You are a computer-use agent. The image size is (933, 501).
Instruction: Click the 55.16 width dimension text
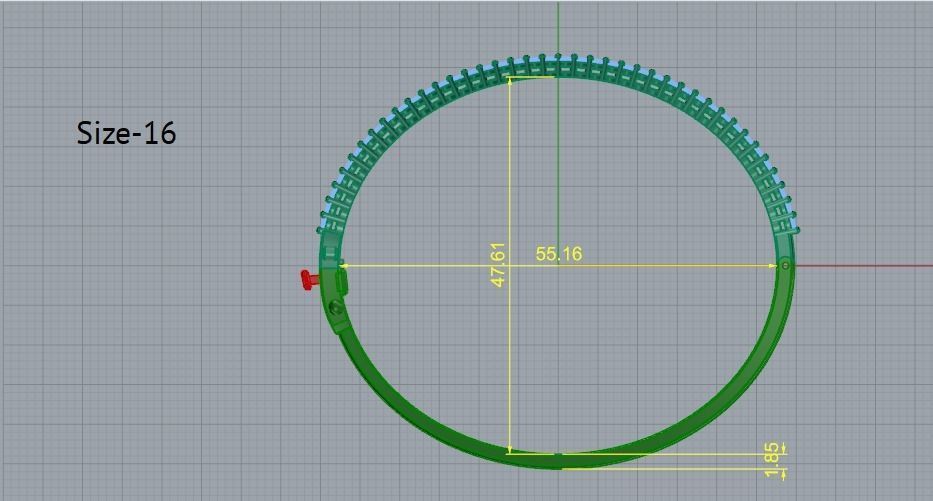coord(559,254)
